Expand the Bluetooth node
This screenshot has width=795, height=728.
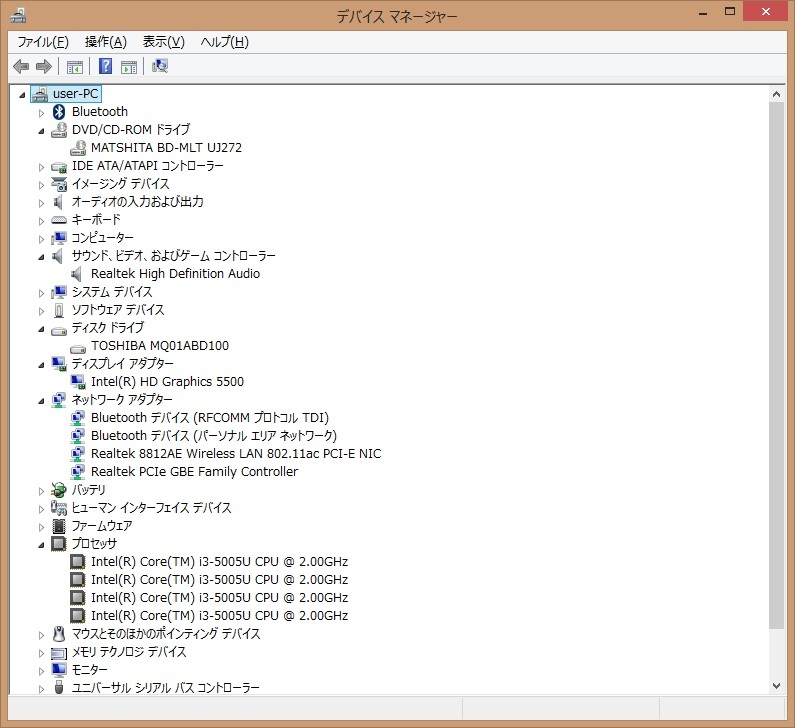[42, 113]
